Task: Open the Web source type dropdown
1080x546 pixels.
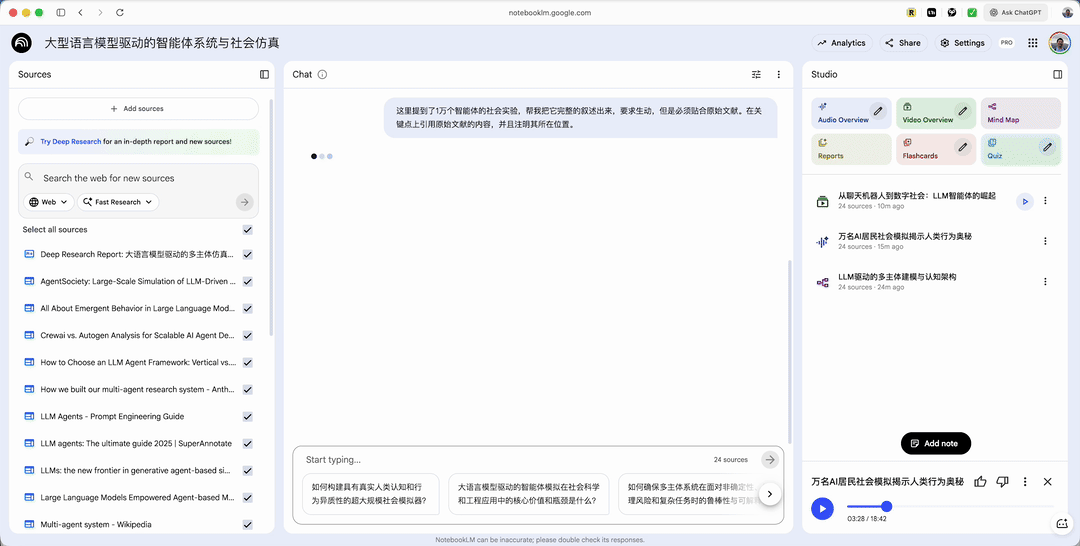Action: [49, 202]
